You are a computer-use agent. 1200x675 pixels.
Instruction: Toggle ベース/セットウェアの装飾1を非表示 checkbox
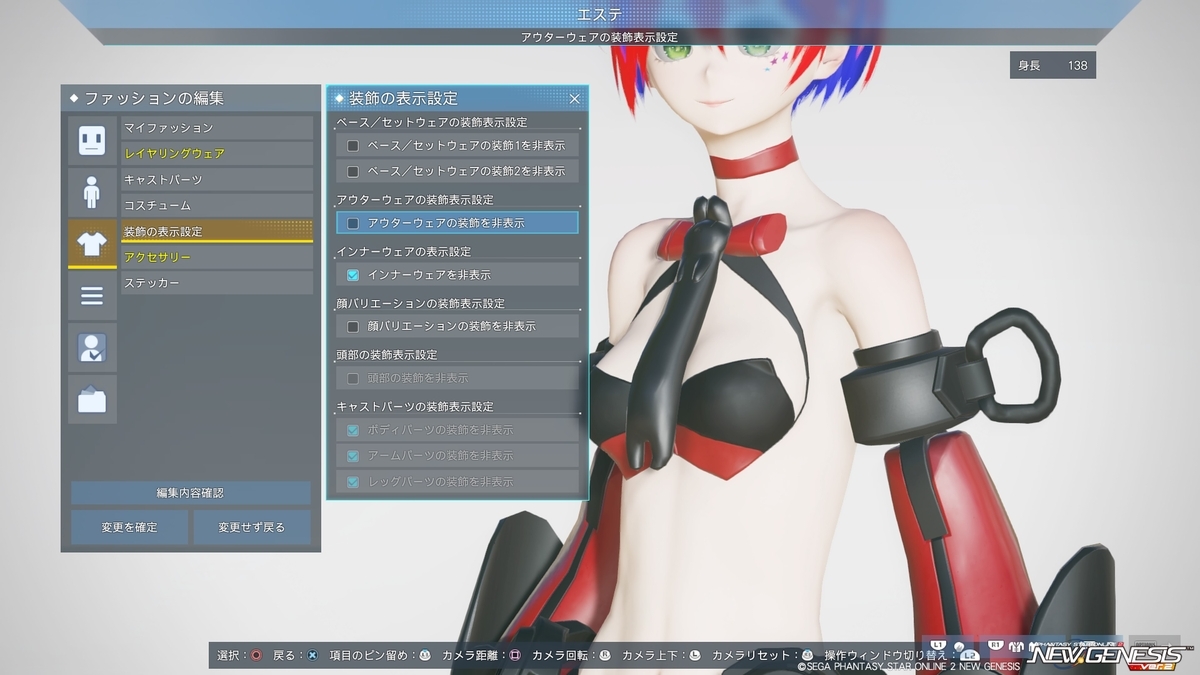tap(352, 145)
